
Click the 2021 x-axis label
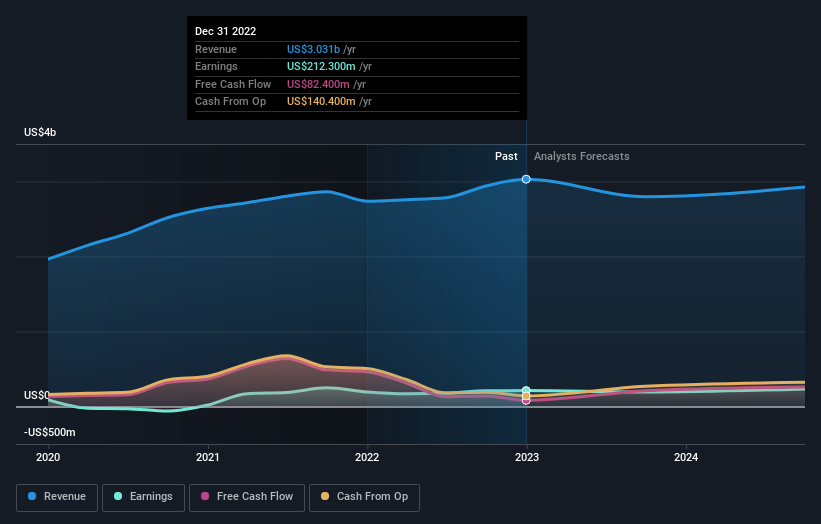[x=208, y=457]
